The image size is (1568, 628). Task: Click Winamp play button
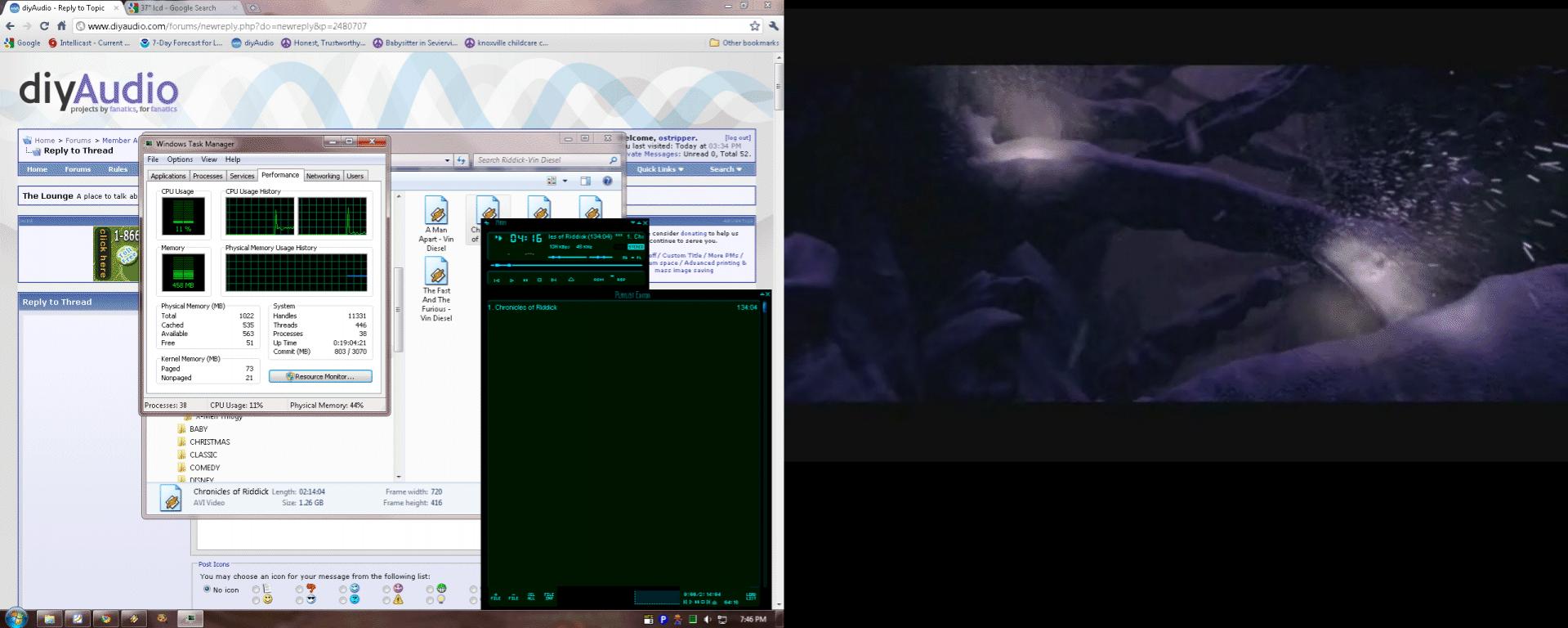tap(511, 280)
